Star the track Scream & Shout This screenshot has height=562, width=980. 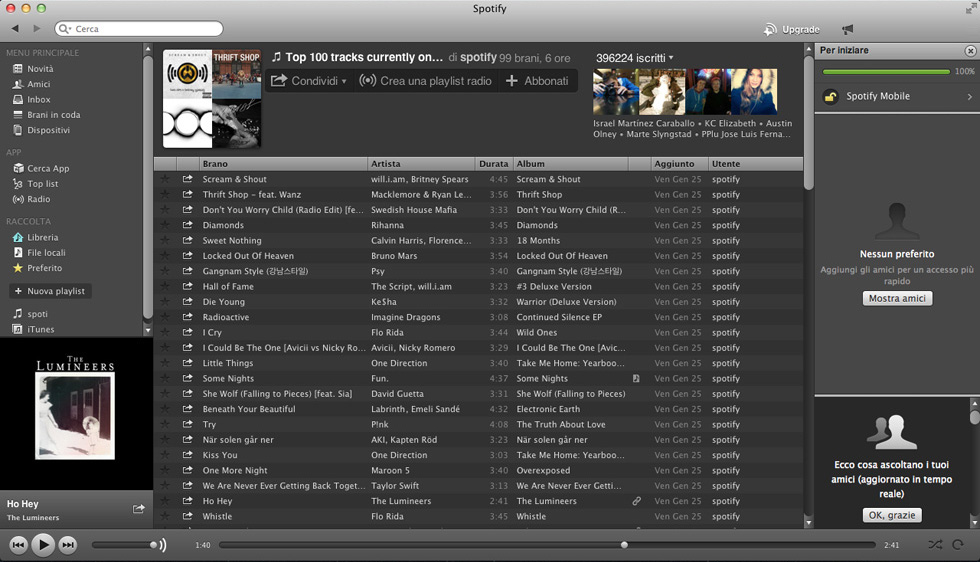[x=165, y=180]
